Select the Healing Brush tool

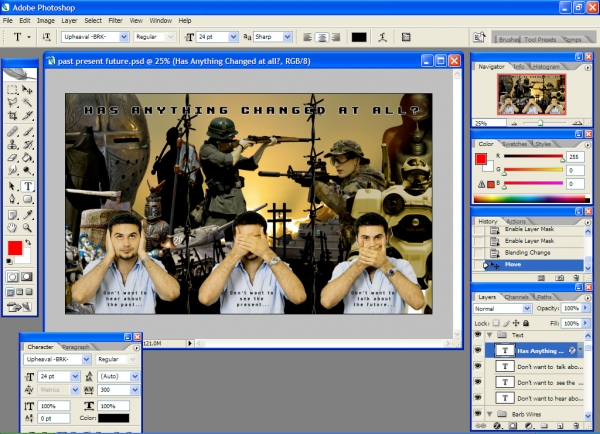(12, 132)
